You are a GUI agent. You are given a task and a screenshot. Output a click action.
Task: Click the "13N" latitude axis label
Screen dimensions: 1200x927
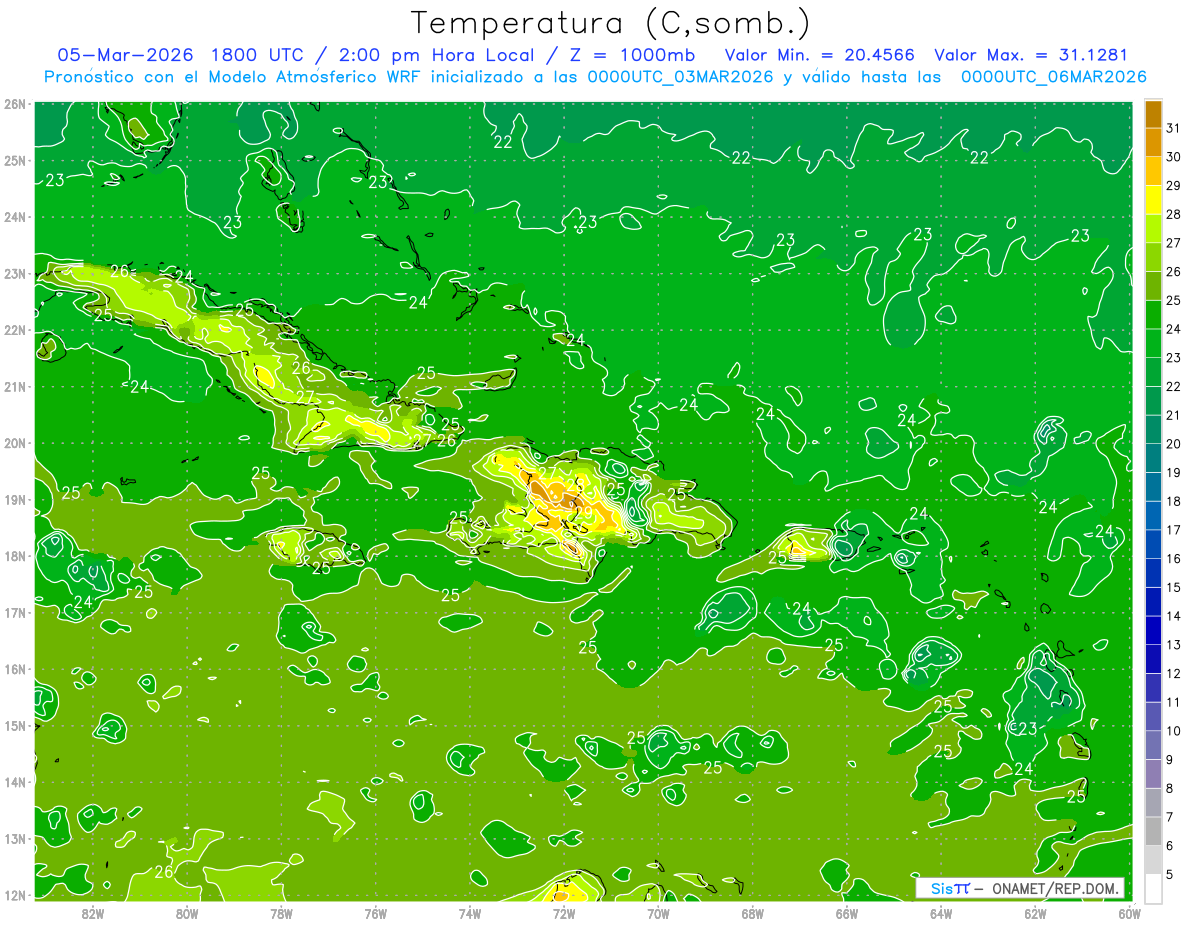pos(15,838)
